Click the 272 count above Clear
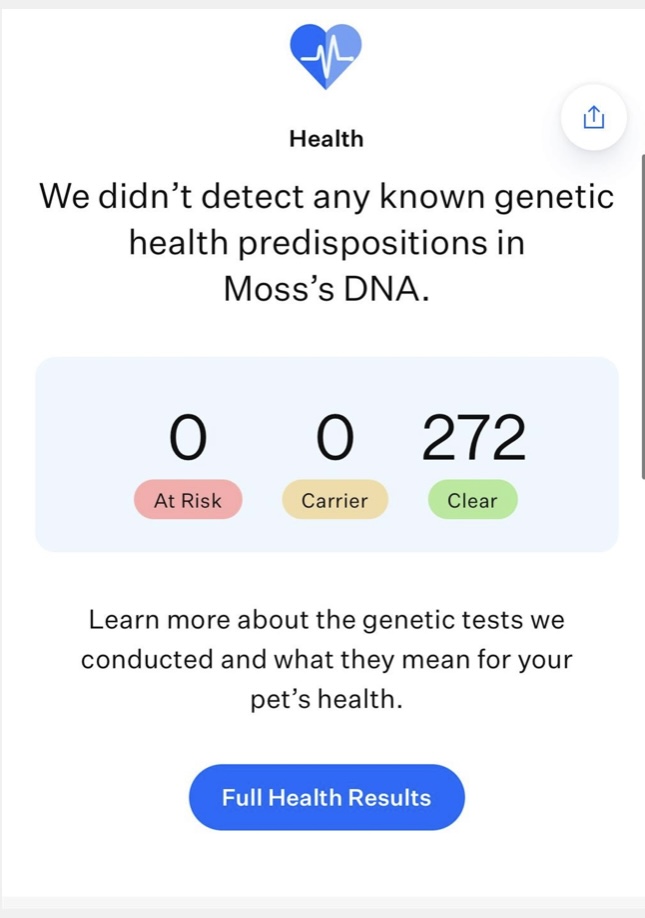645x918 pixels. click(473, 439)
